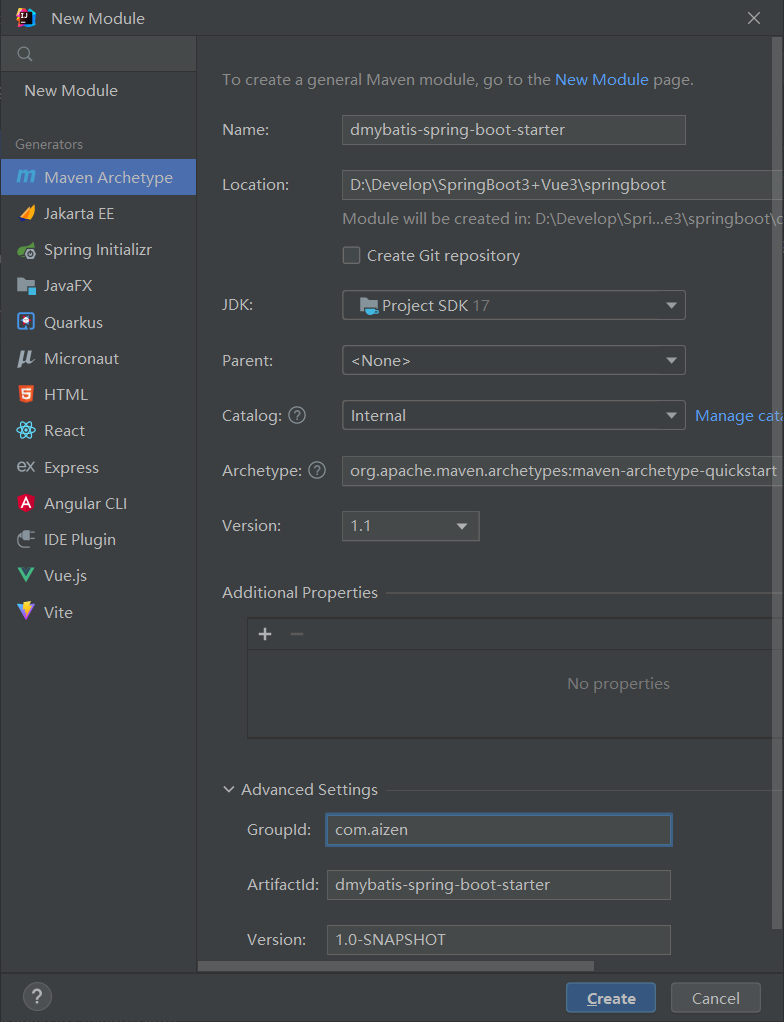Open the JDK Project SDK dropdown
This screenshot has width=784, height=1022.
click(513, 306)
